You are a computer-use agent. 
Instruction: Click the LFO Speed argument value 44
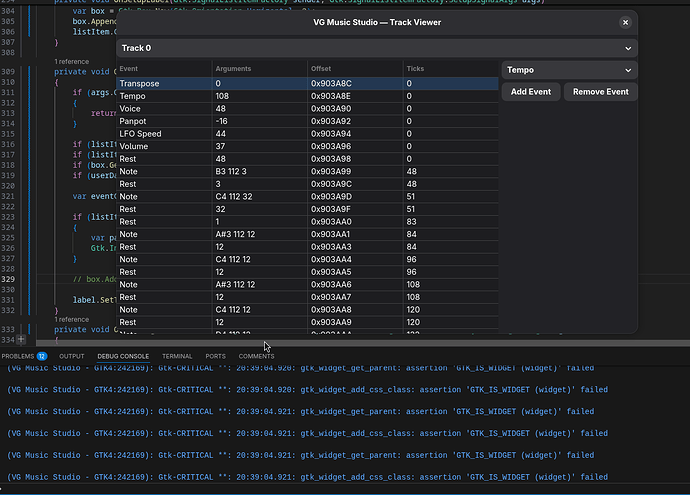click(x=220, y=134)
